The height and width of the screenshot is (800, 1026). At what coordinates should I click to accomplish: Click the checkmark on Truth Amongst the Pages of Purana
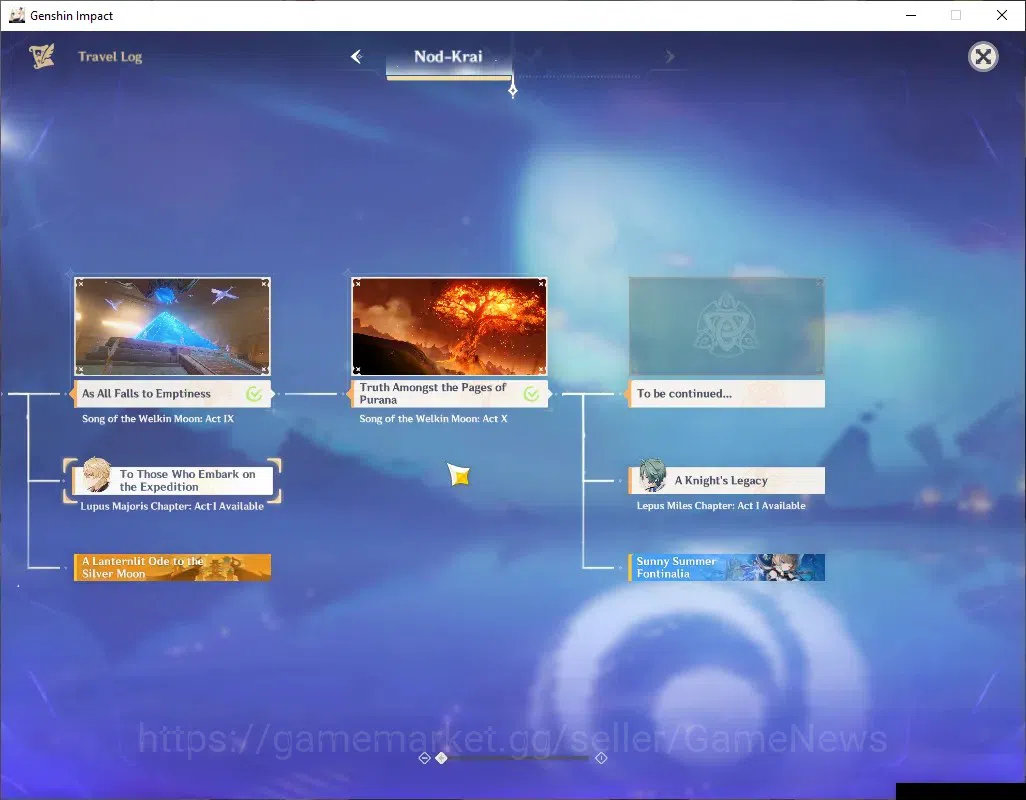point(531,394)
